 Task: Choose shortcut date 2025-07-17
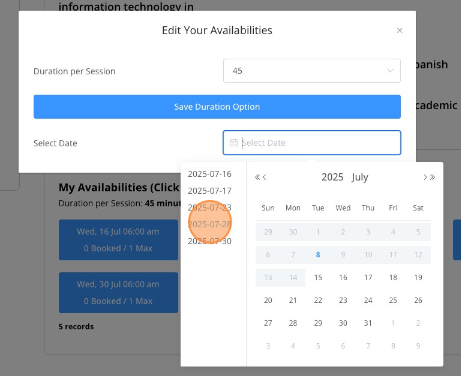209,191
